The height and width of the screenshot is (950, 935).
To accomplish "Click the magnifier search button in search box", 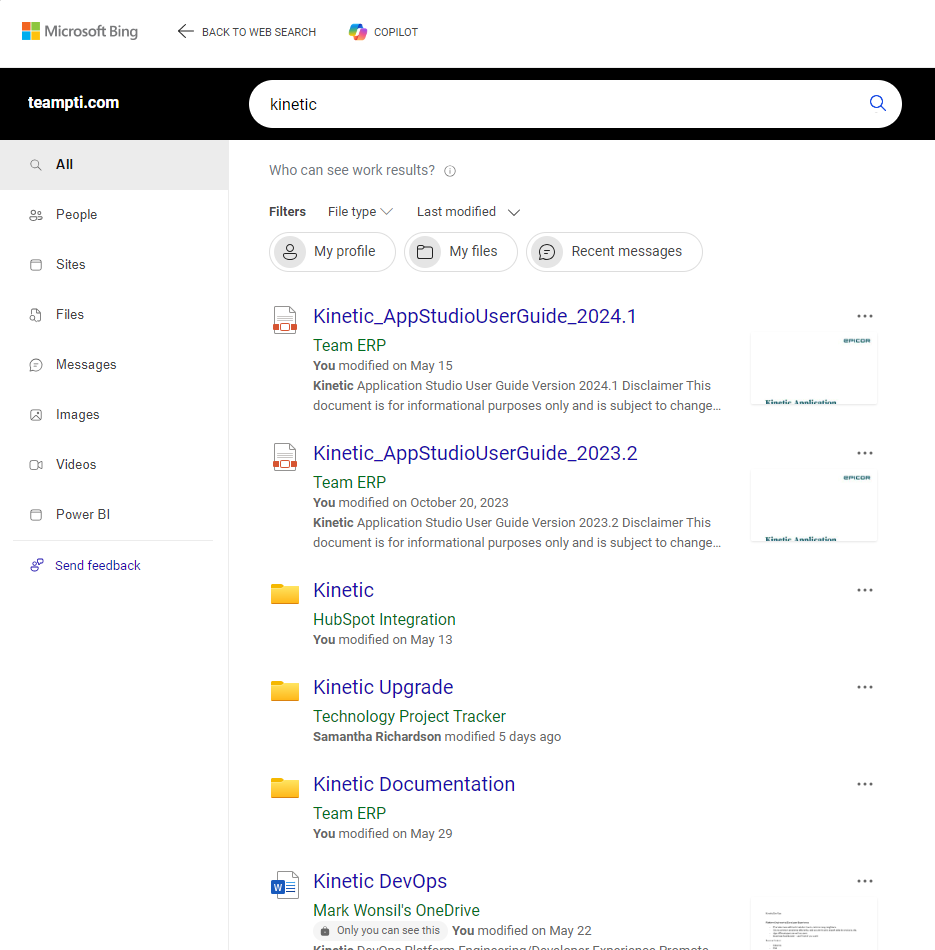I will click(877, 104).
